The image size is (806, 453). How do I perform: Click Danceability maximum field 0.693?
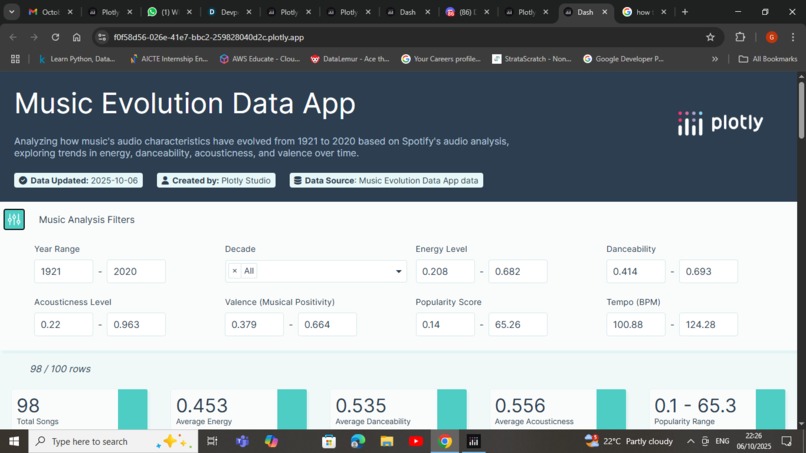coord(708,271)
